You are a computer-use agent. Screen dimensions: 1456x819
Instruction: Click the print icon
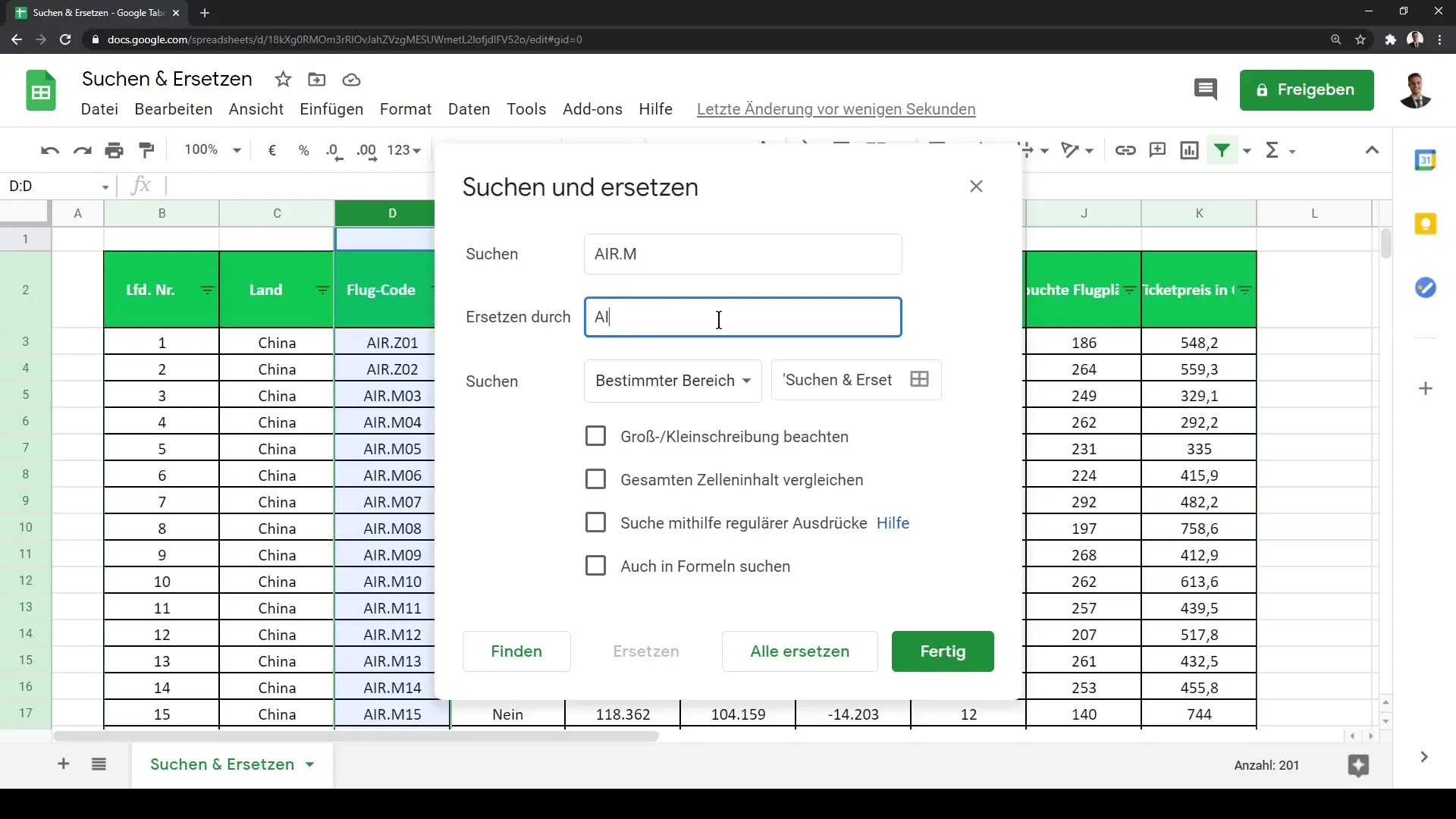pyautogui.click(x=115, y=151)
